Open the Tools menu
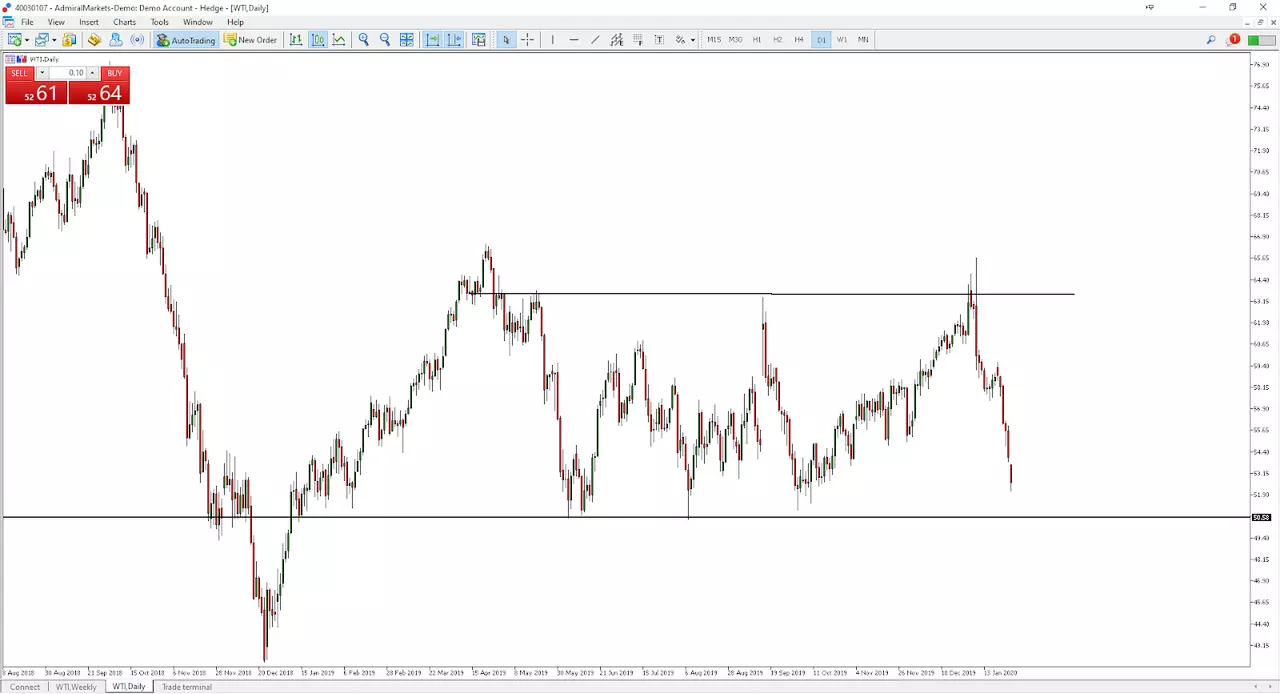Viewport: 1280px width, 694px height. point(159,22)
